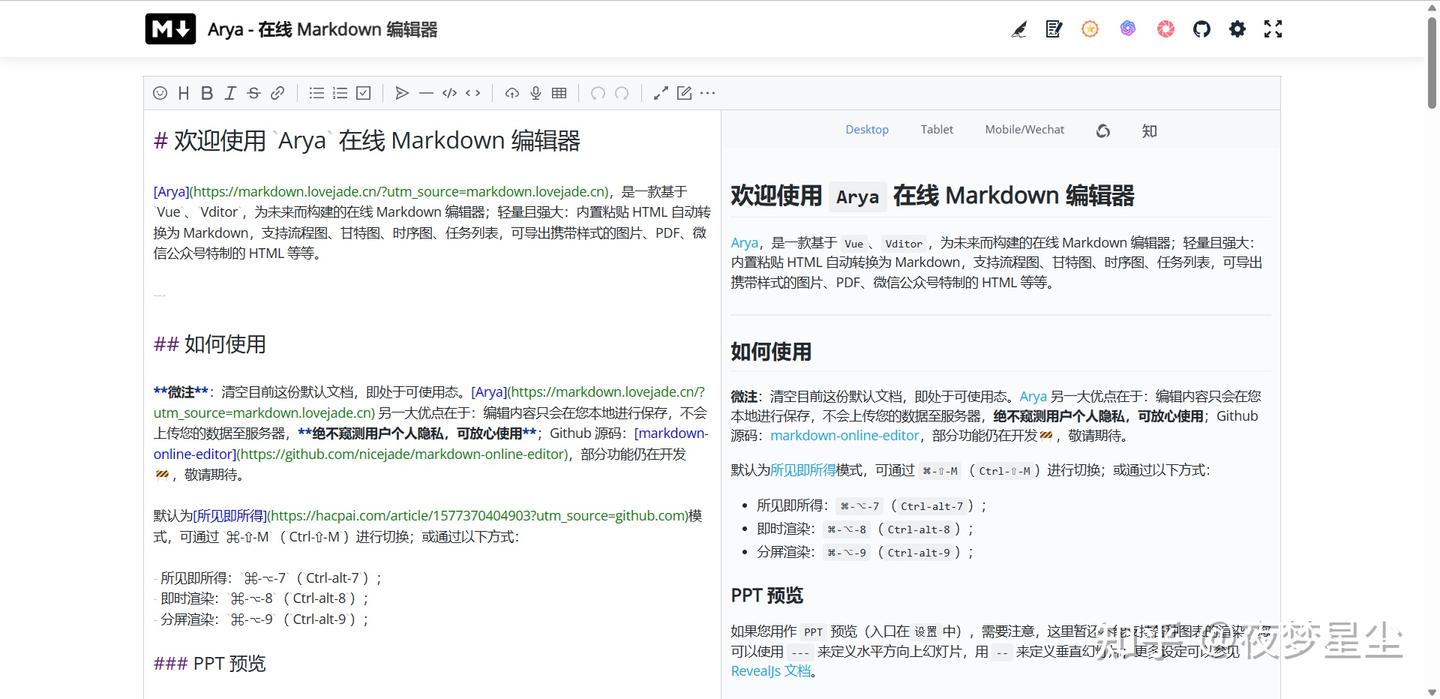Apply strikethrough formatting
Image resolution: width=1440 pixels, height=699 pixels.
[x=253, y=93]
